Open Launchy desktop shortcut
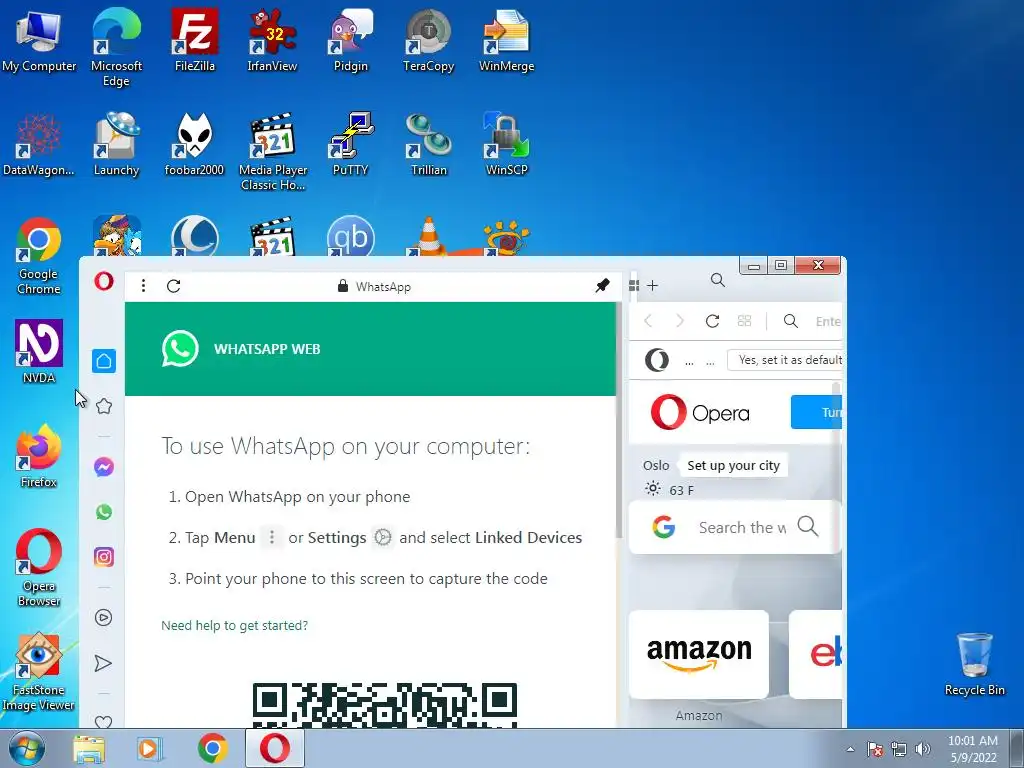 tap(116, 144)
